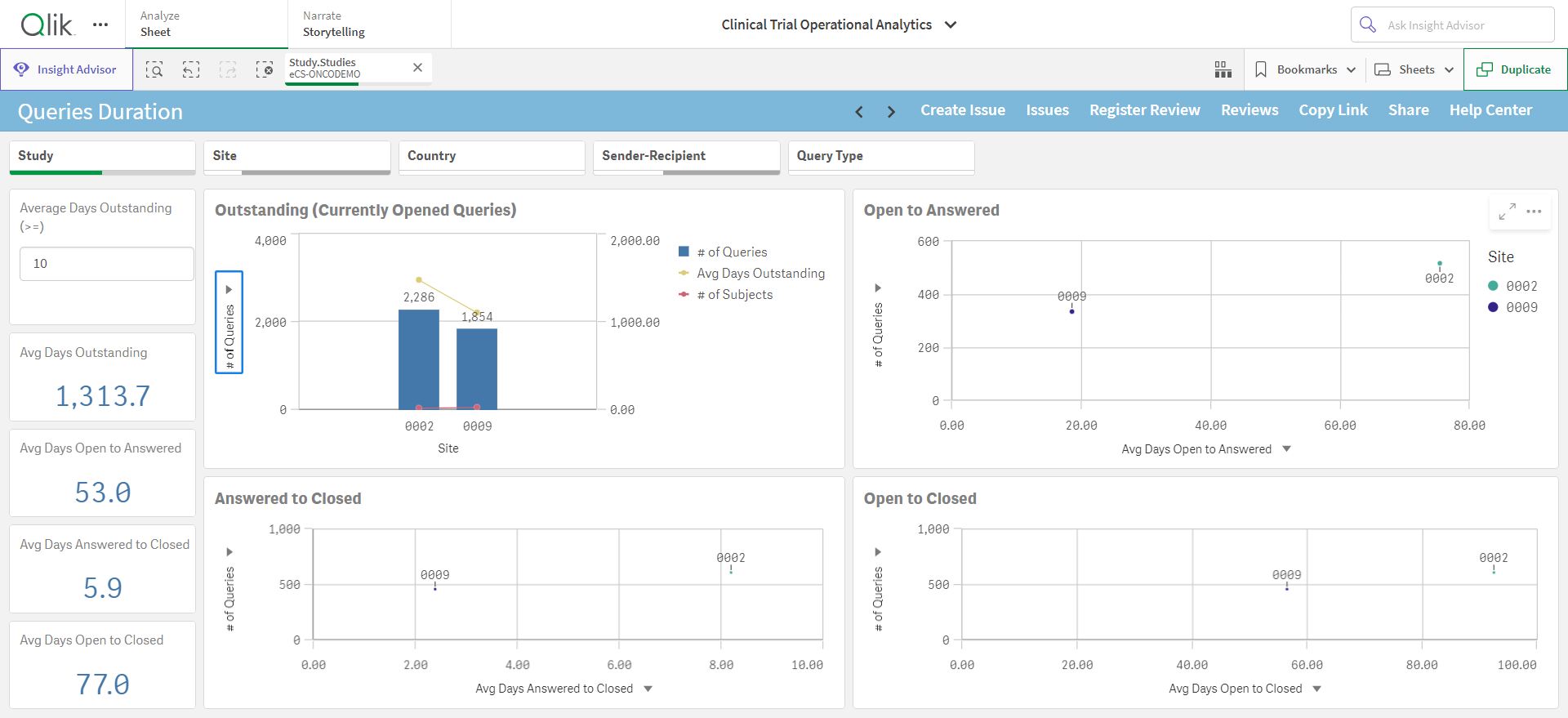Switch to the Narrate Storytelling tab
The height and width of the screenshot is (718, 1568).
coord(369,24)
